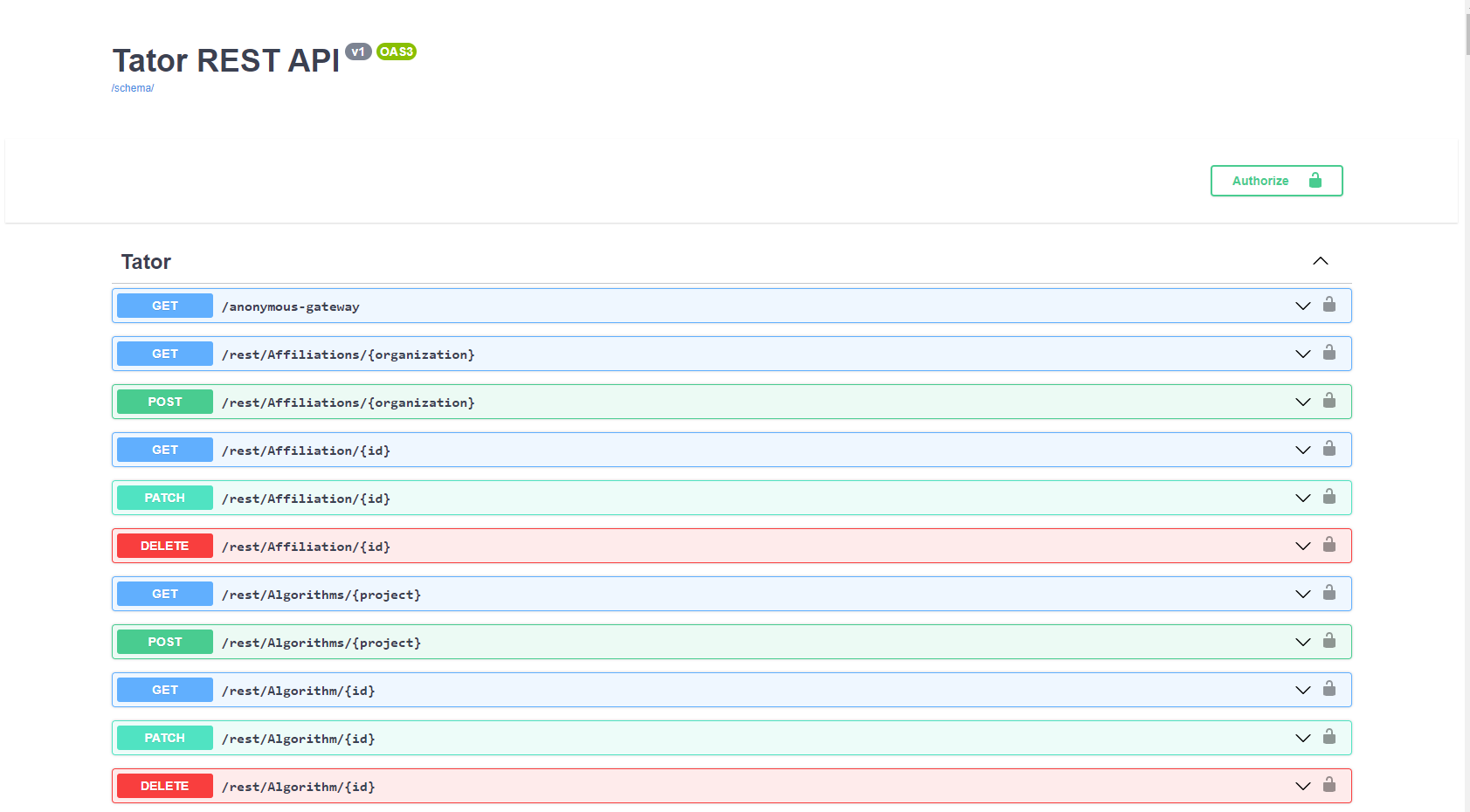Expand the GET /rest/Algorithm/{id} endpoint chevron
This screenshot has width=1470, height=812.
(1303, 689)
